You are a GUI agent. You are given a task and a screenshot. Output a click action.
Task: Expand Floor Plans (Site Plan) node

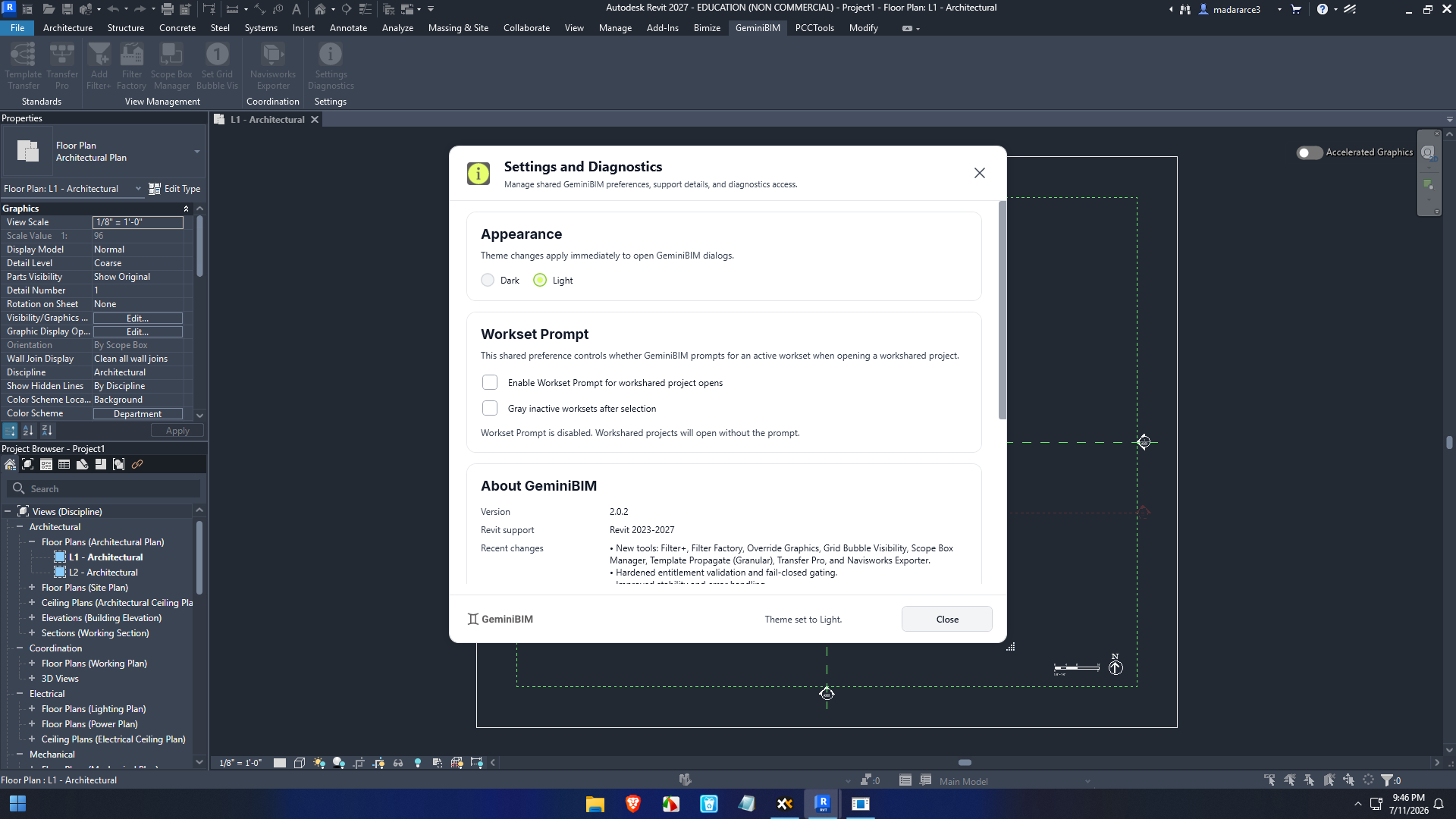32,588
